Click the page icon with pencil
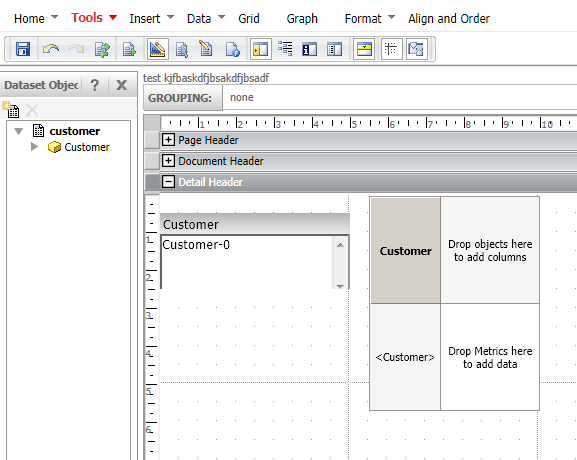The image size is (577, 460). coord(206,49)
